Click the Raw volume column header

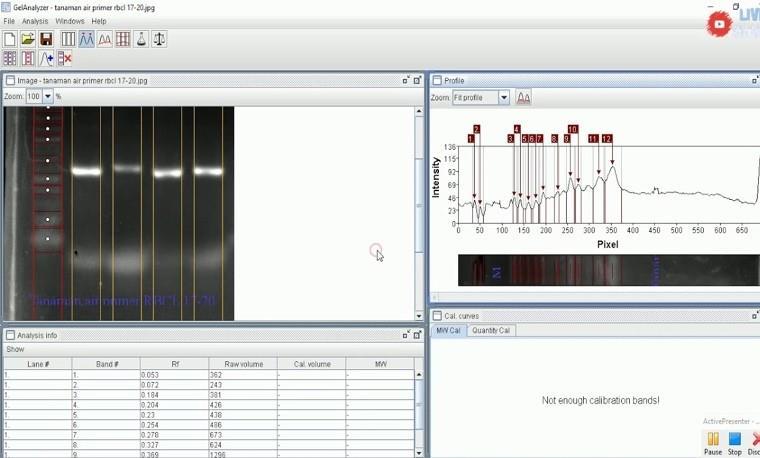tap(243, 364)
